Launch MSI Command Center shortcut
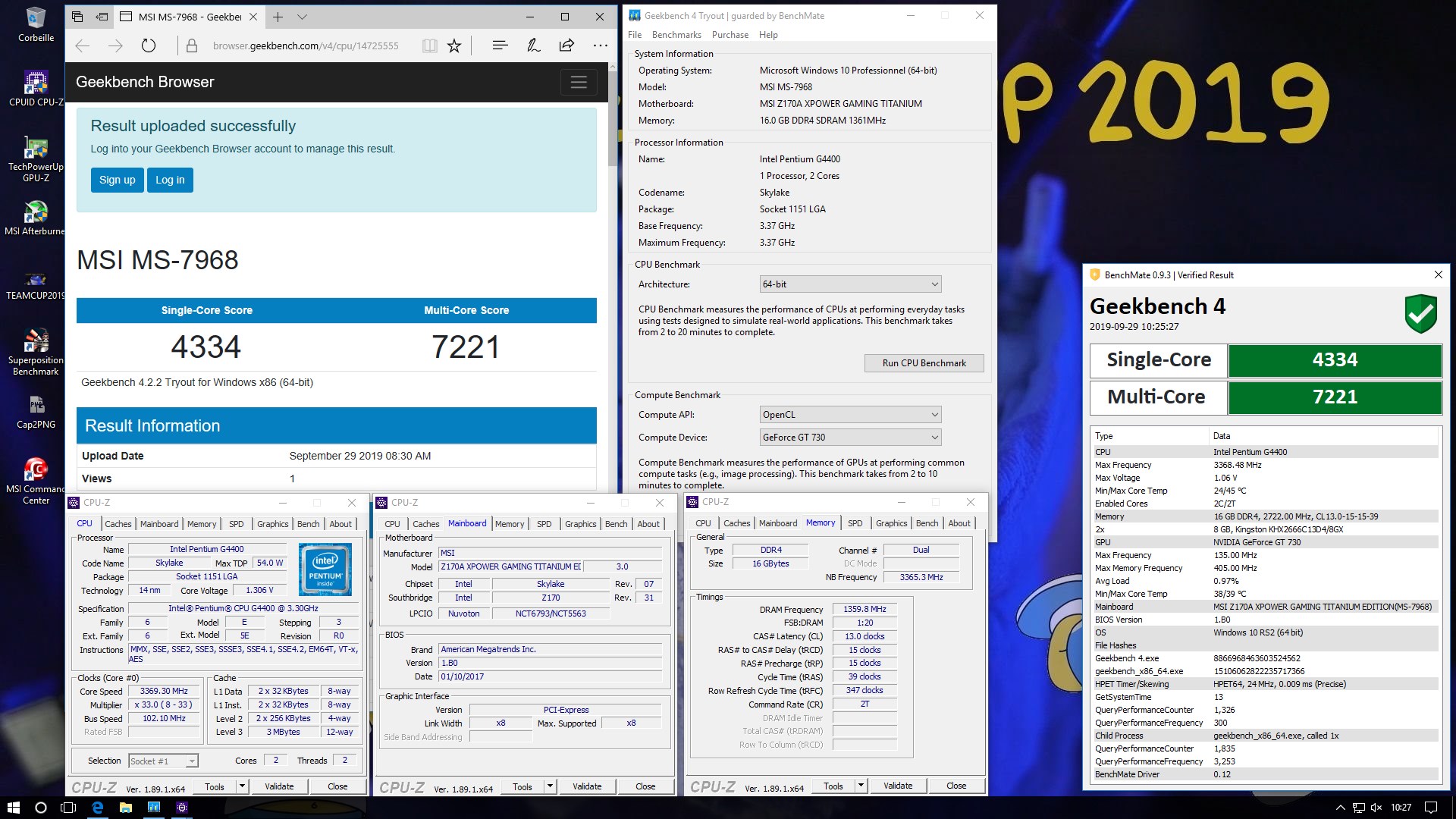This screenshot has height=819, width=1456. click(36, 481)
